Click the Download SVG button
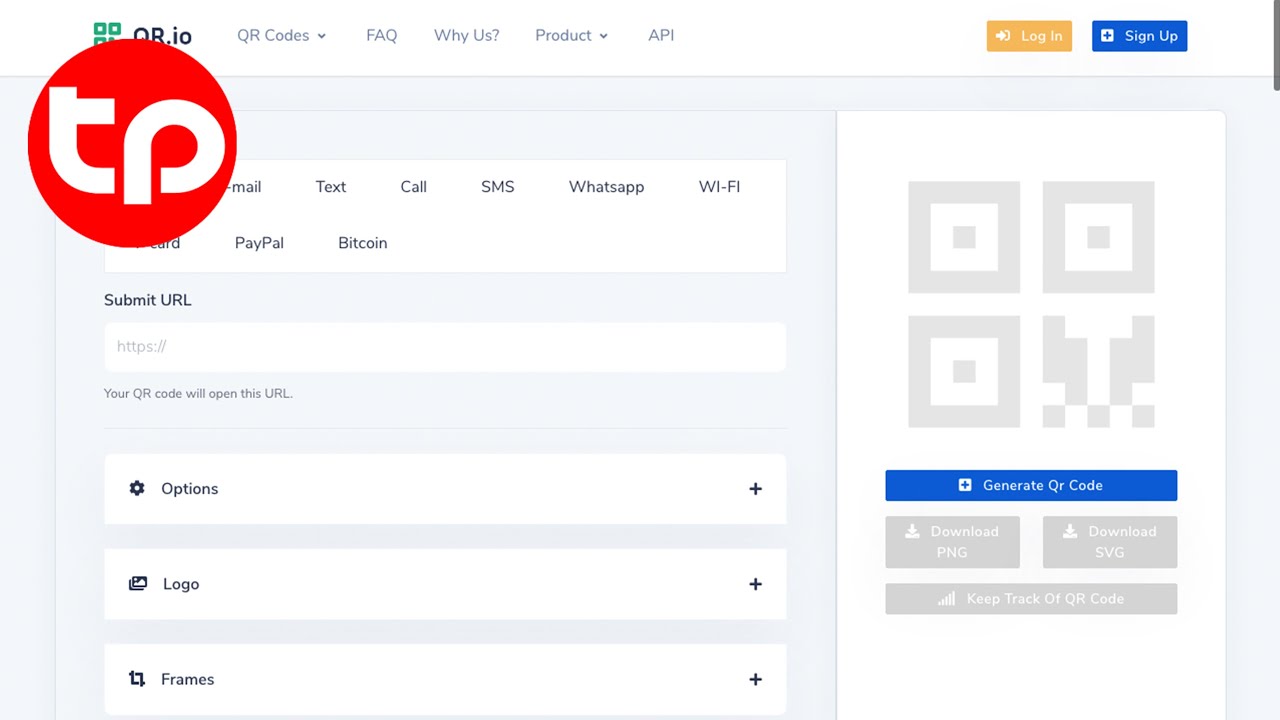Viewport: 1280px width, 720px height. [1110, 542]
